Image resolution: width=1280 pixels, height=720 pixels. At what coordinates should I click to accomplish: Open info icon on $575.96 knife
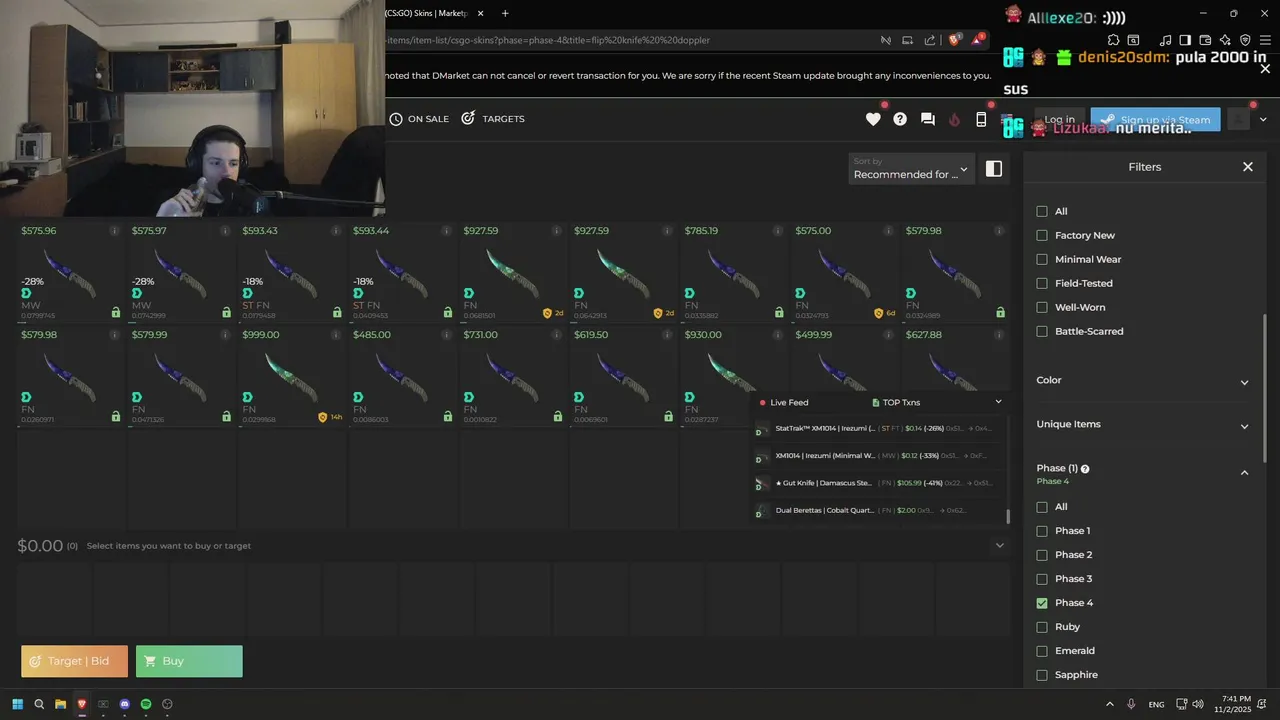(x=114, y=231)
